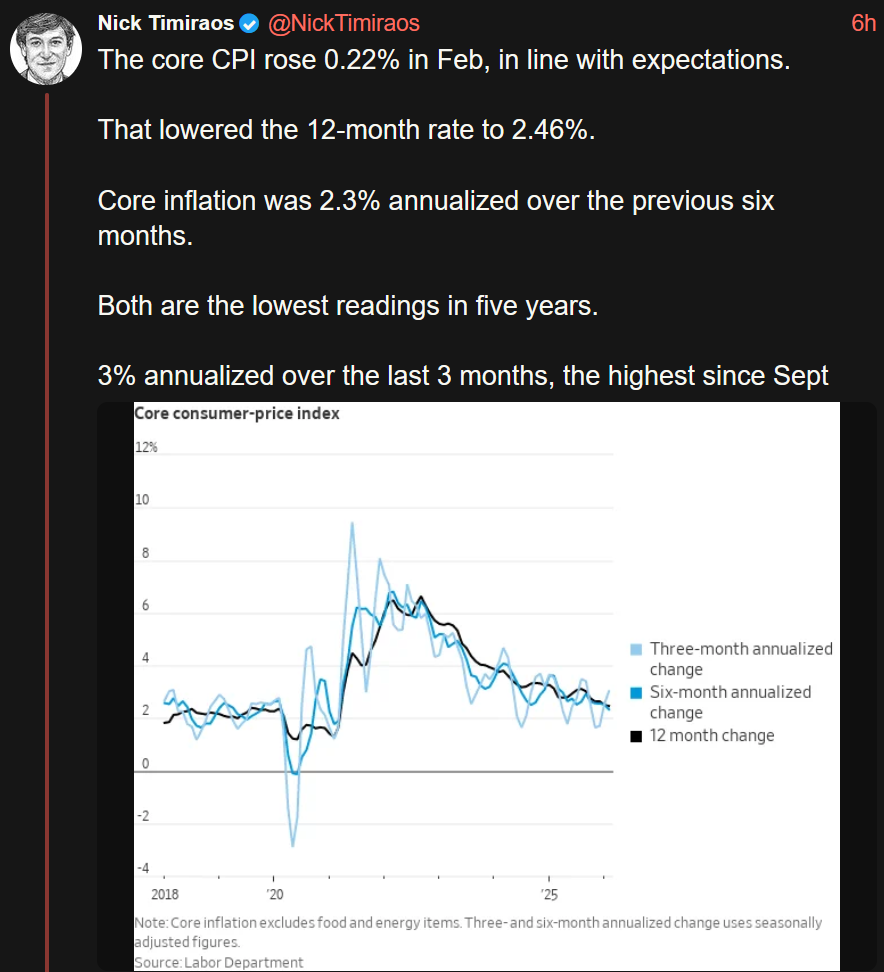Click the 12% y-axis label
The width and height of the screenshot is (884, 972).
click(x=146, y=447)
